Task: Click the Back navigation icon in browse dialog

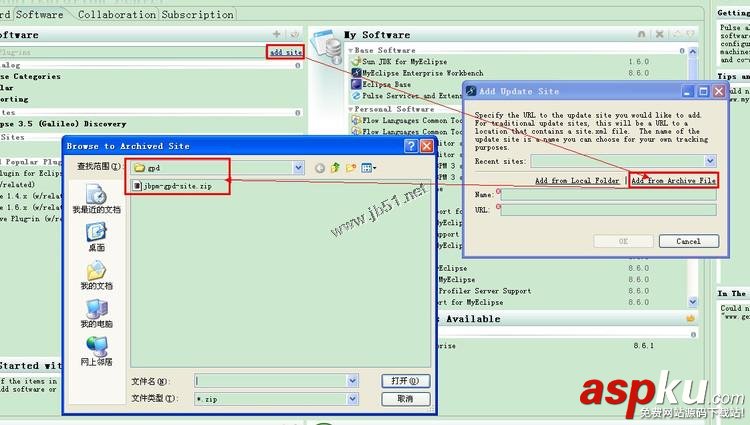Action: click(320, 168)
